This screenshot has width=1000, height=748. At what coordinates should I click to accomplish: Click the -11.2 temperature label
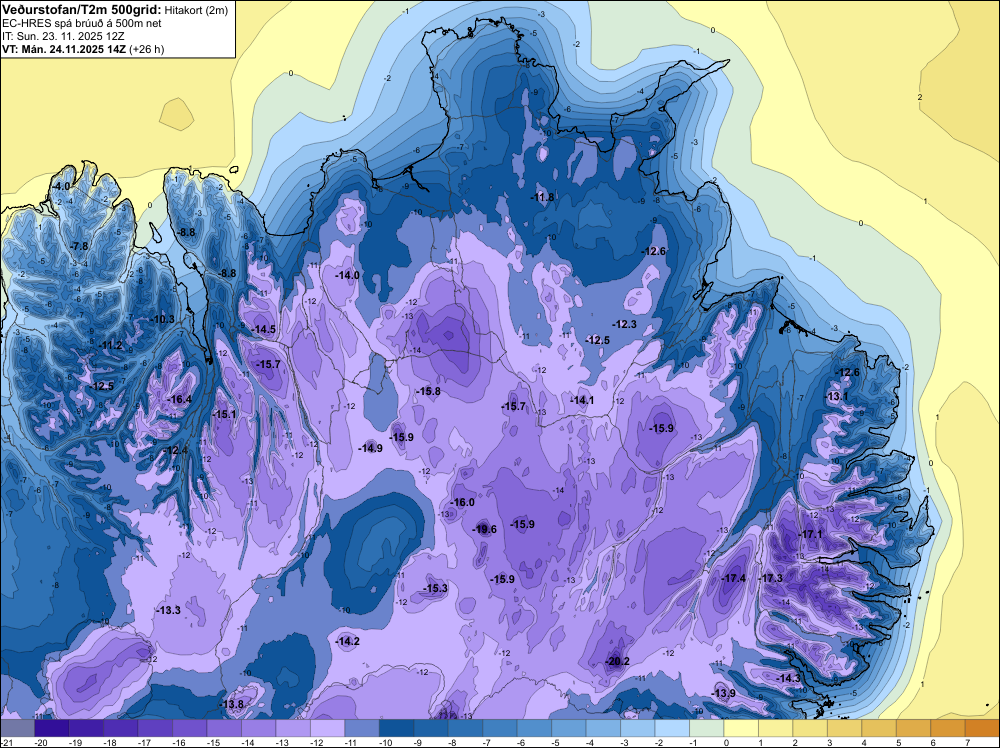tap(110, 346)
